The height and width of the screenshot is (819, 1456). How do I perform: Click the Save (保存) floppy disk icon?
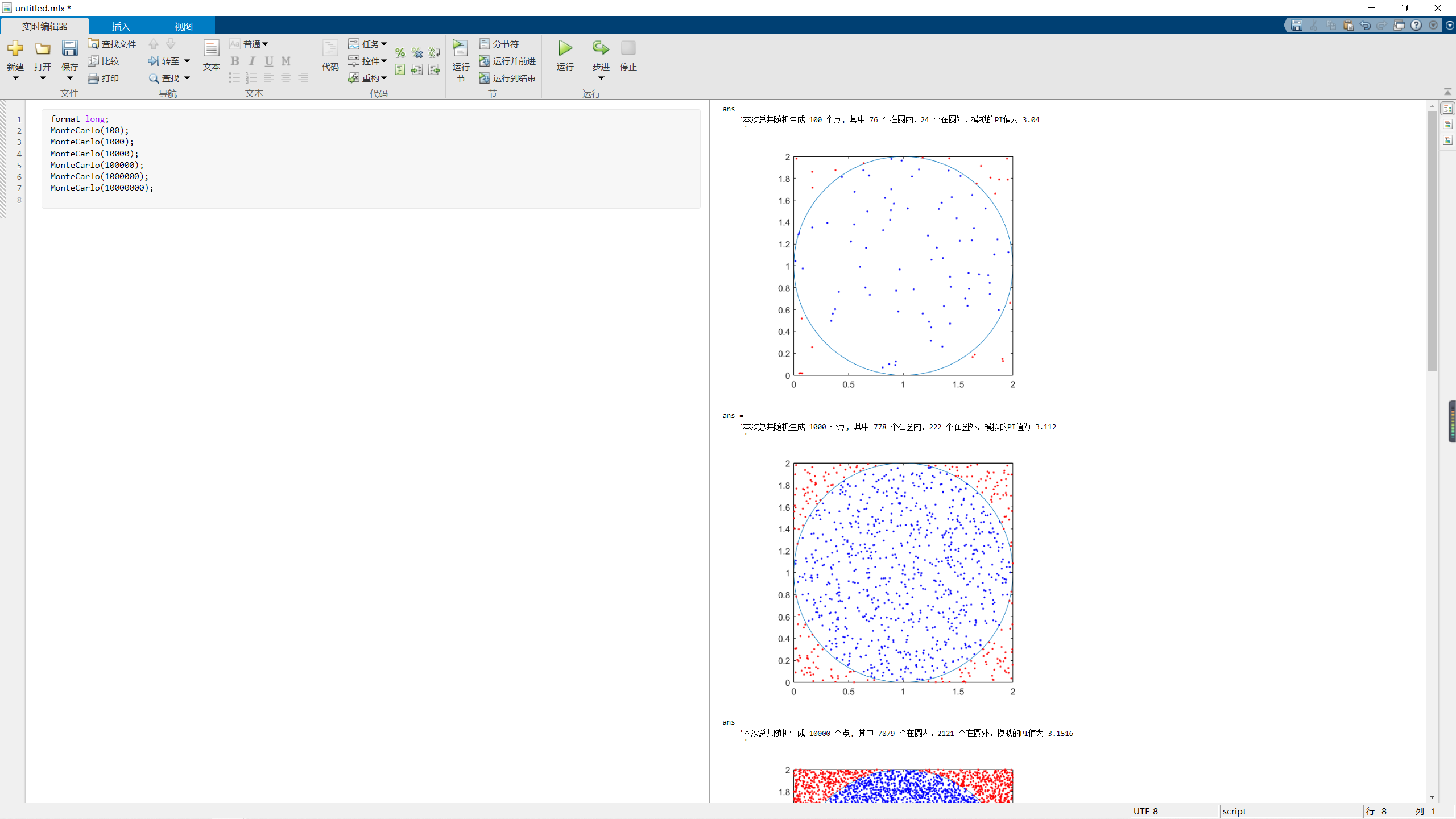click(69, 48)
